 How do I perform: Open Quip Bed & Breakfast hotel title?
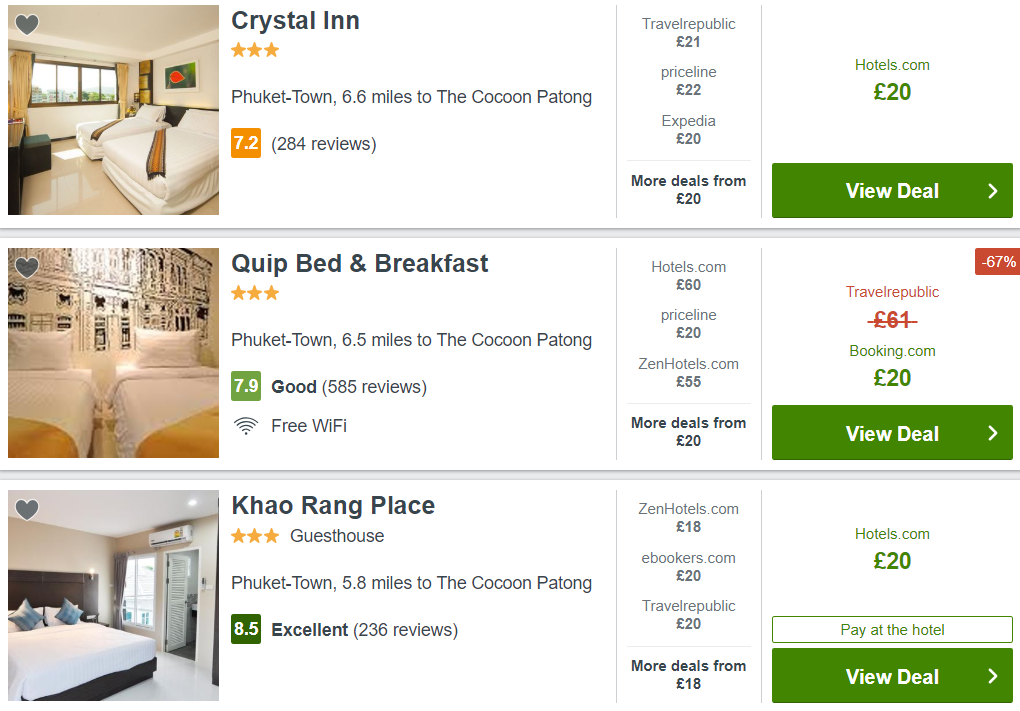(360, 263)
